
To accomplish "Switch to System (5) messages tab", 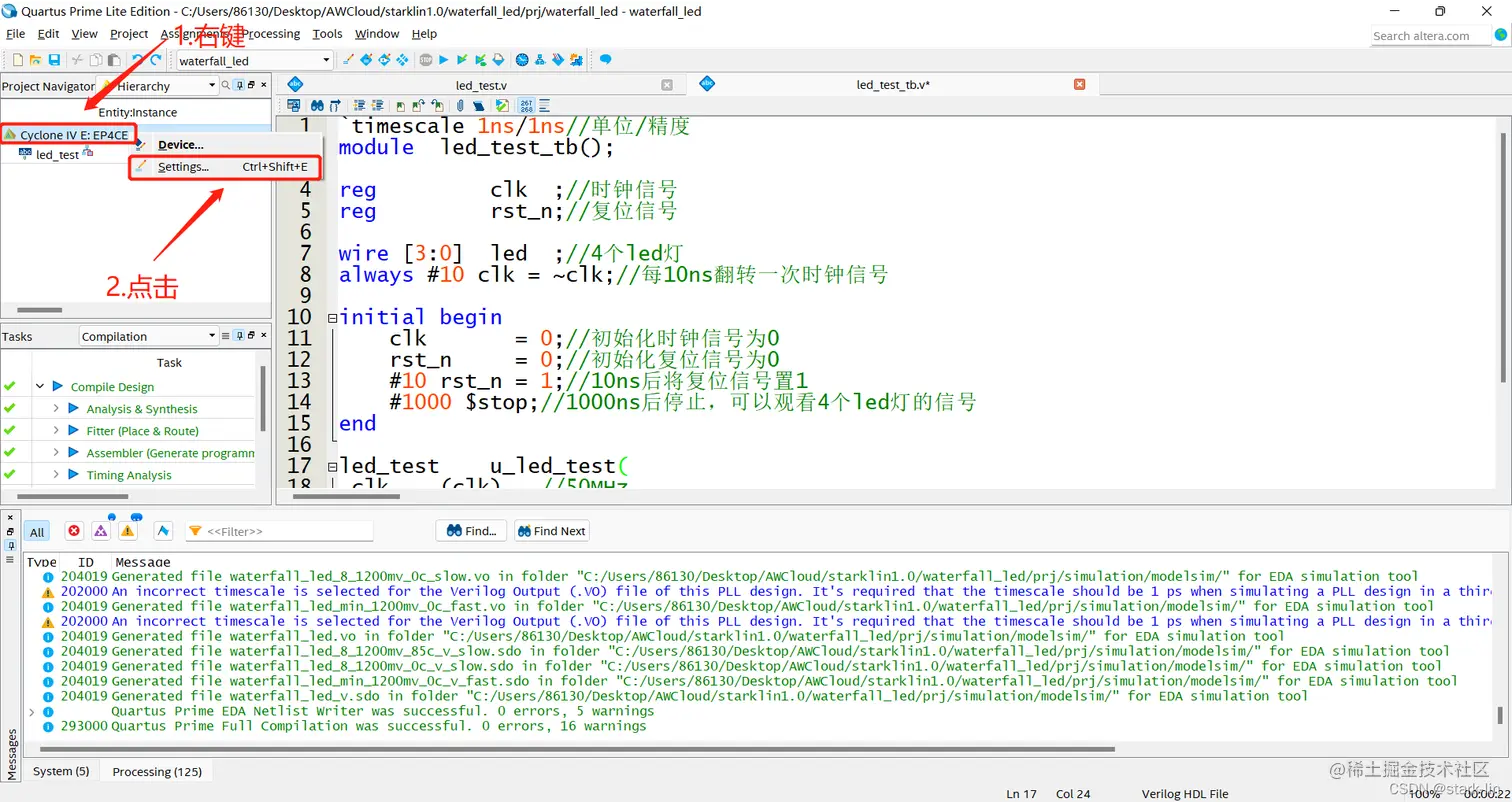I will (x=61, y=771).
